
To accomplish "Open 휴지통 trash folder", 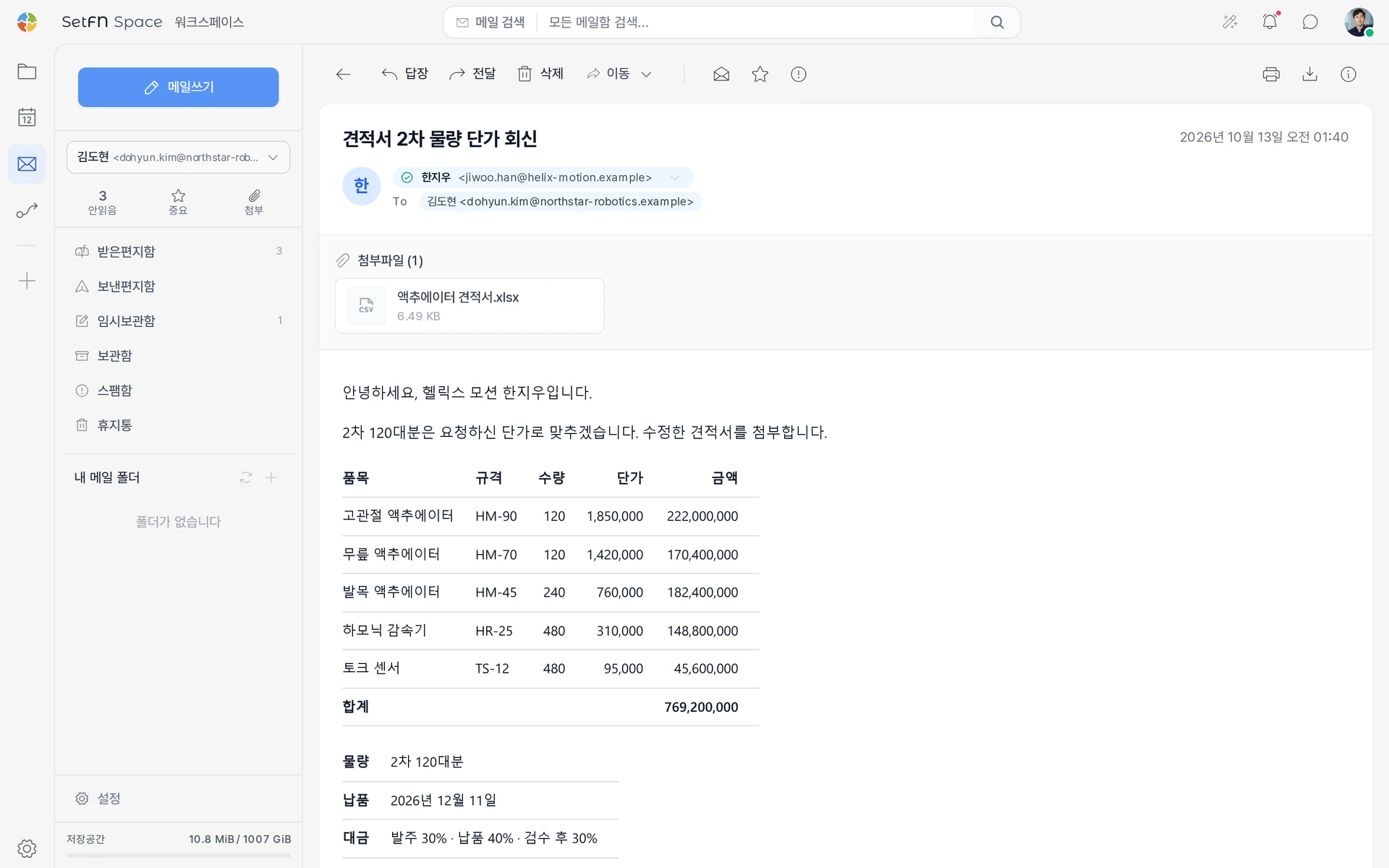I will pos(178,425).
